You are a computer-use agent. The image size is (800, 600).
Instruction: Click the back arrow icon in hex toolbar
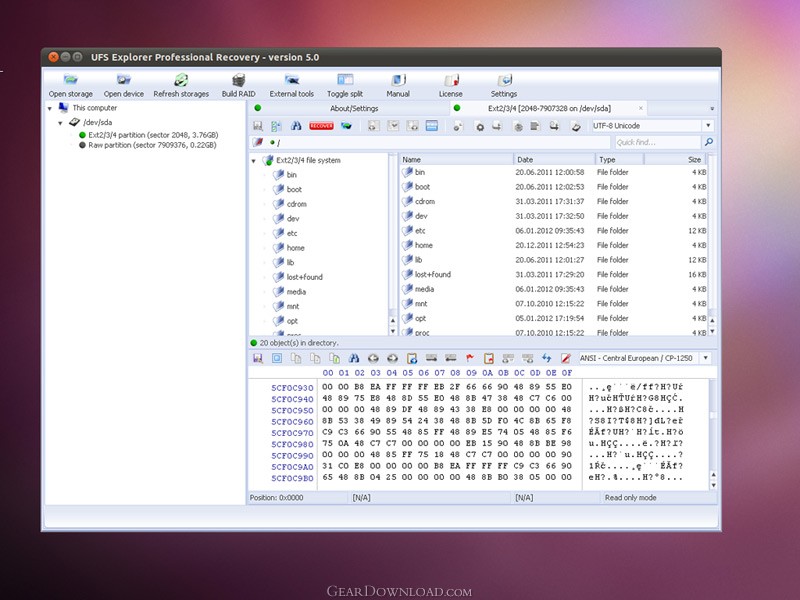[373, 358]
